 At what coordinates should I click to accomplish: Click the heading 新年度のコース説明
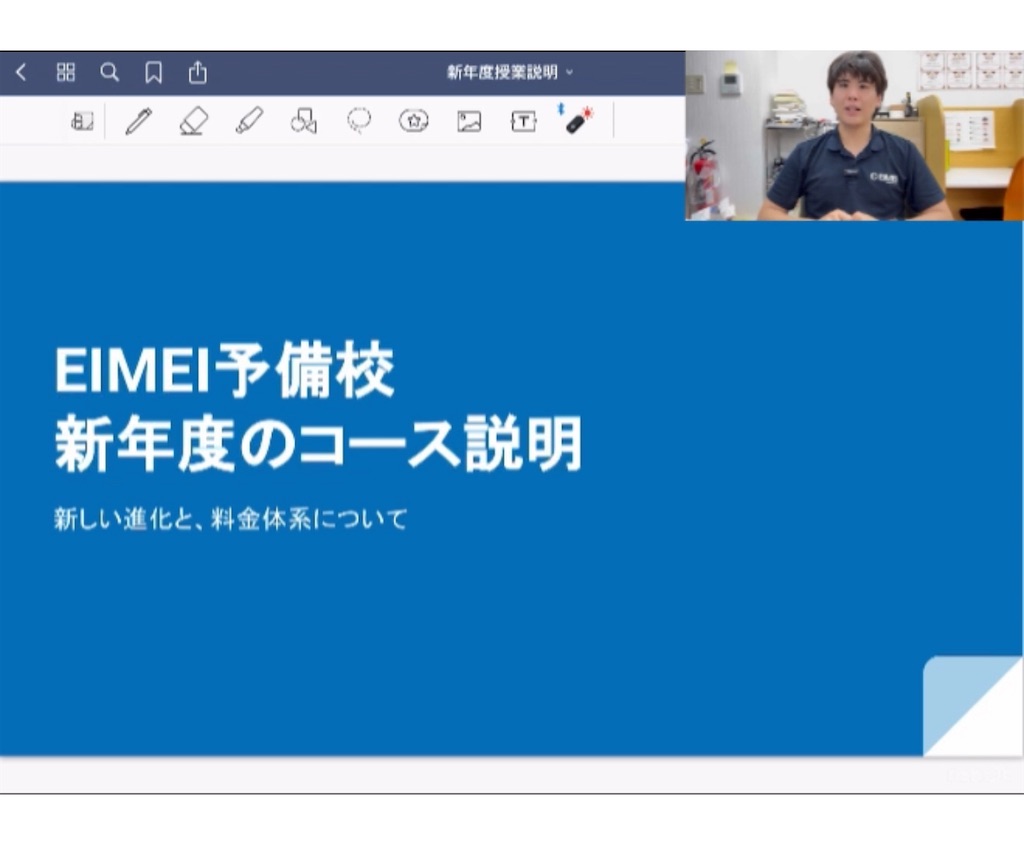tap(318, 445)
